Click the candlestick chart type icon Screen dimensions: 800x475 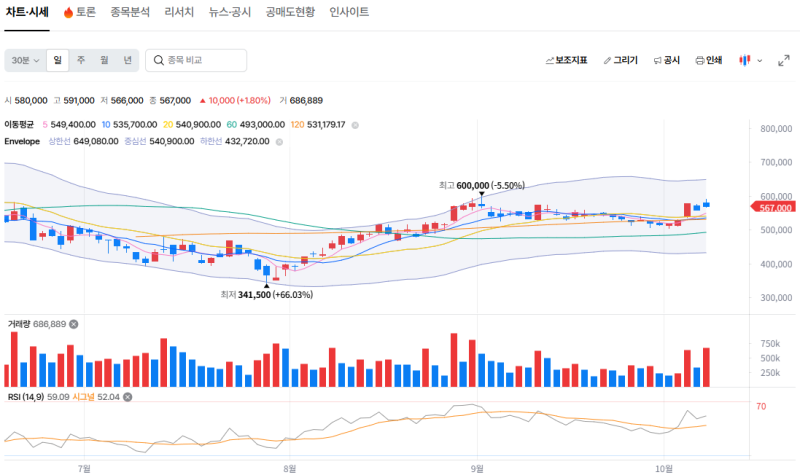click(745, 60)
